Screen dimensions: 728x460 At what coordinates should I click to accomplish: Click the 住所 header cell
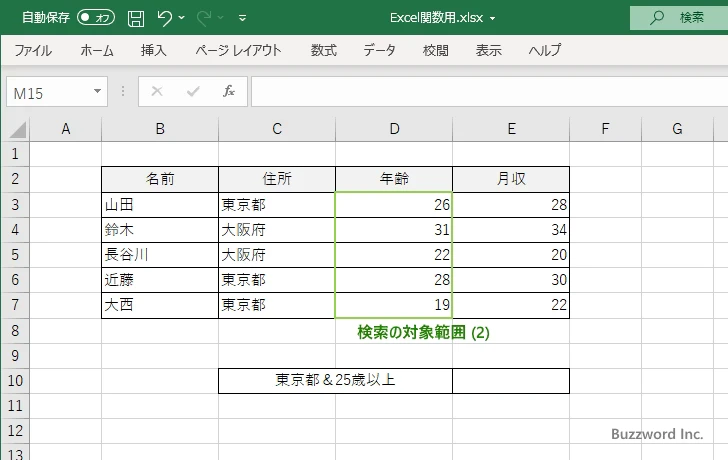coord(277,179)
